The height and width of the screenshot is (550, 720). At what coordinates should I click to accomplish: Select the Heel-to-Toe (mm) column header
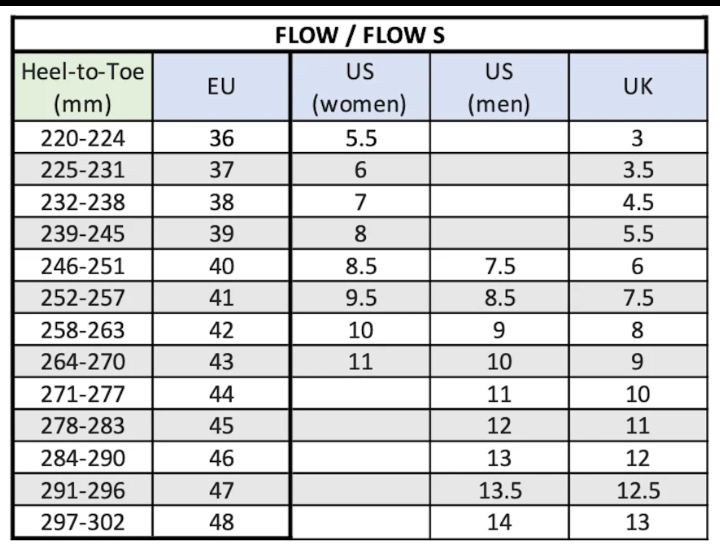(83, 87)
